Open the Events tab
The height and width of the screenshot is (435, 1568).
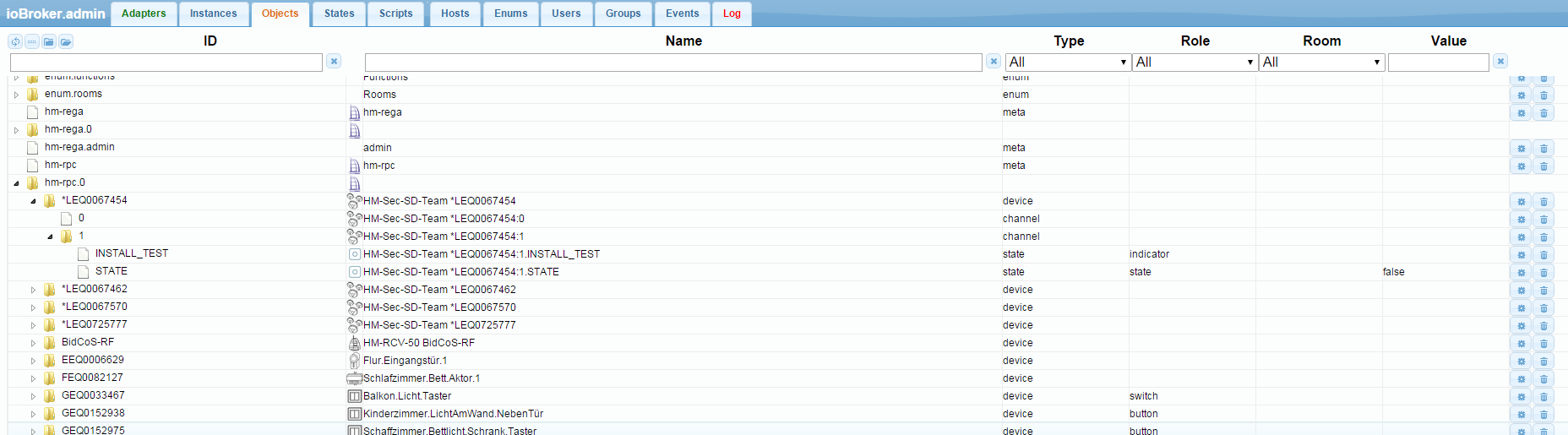(x=683, y=14)
